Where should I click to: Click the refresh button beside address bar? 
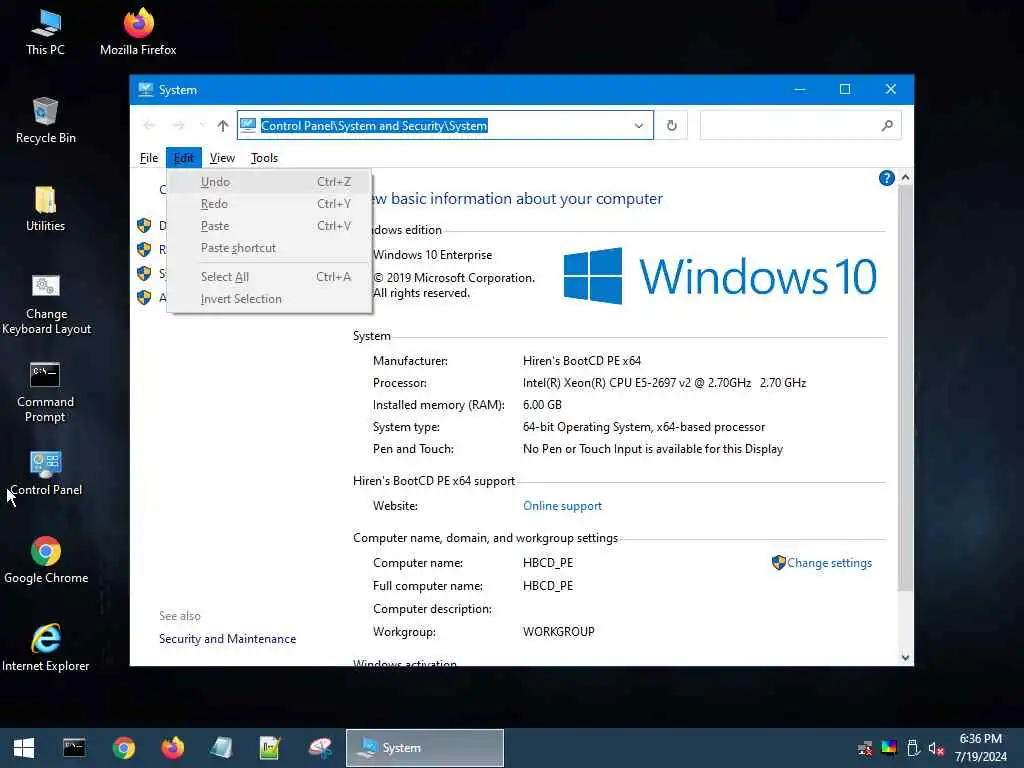pyautogui.click(x=671, y=125)
